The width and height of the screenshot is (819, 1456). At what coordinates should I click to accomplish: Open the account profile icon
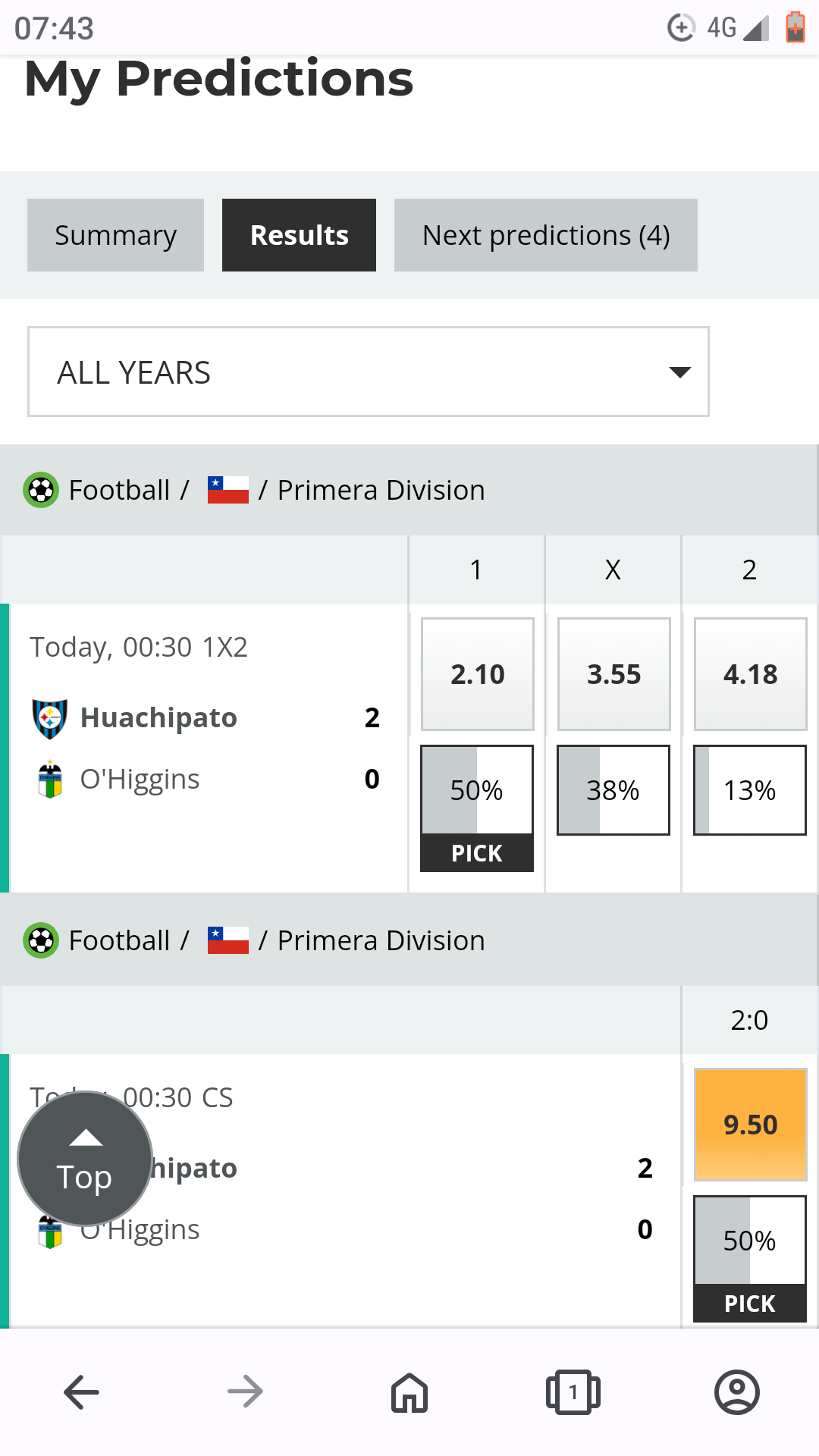(x=736, y=1392)
